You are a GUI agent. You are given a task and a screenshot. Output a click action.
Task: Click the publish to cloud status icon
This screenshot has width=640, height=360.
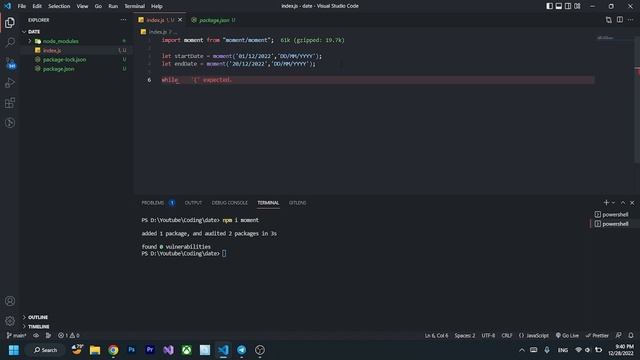click(36, 336)
